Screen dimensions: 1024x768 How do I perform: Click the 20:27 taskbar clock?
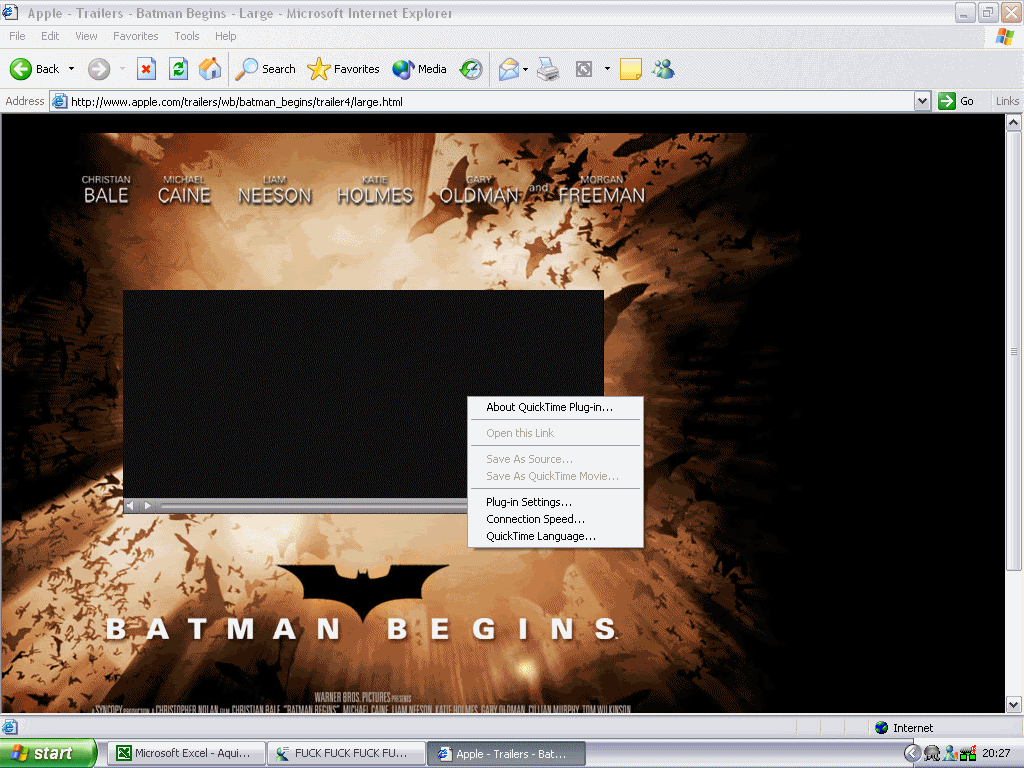tap(996, 754)
